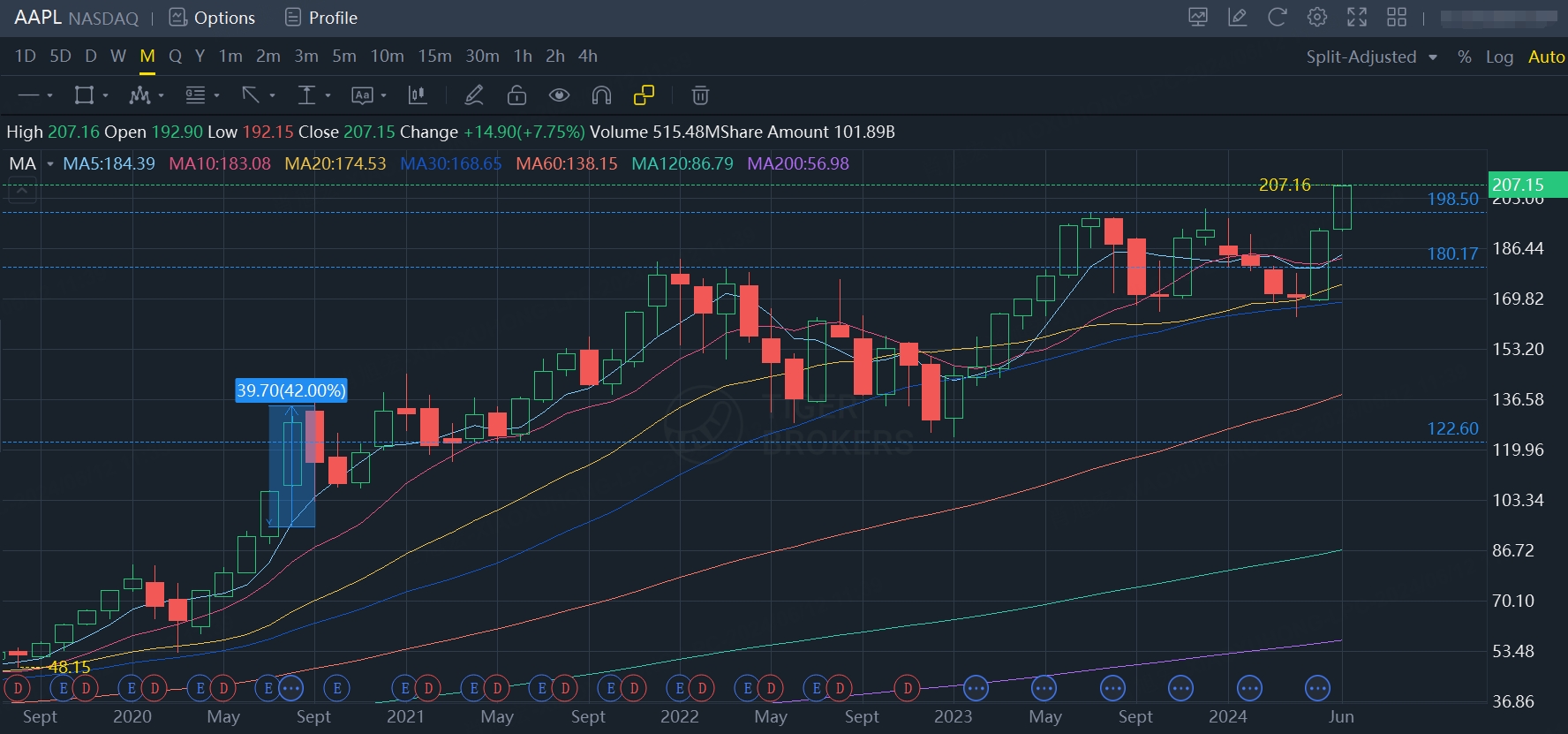The height and width of the screenshot is (734, 1568).
Task: Expand the arrow tool dropdown arrow
Action: click(272, 95)
